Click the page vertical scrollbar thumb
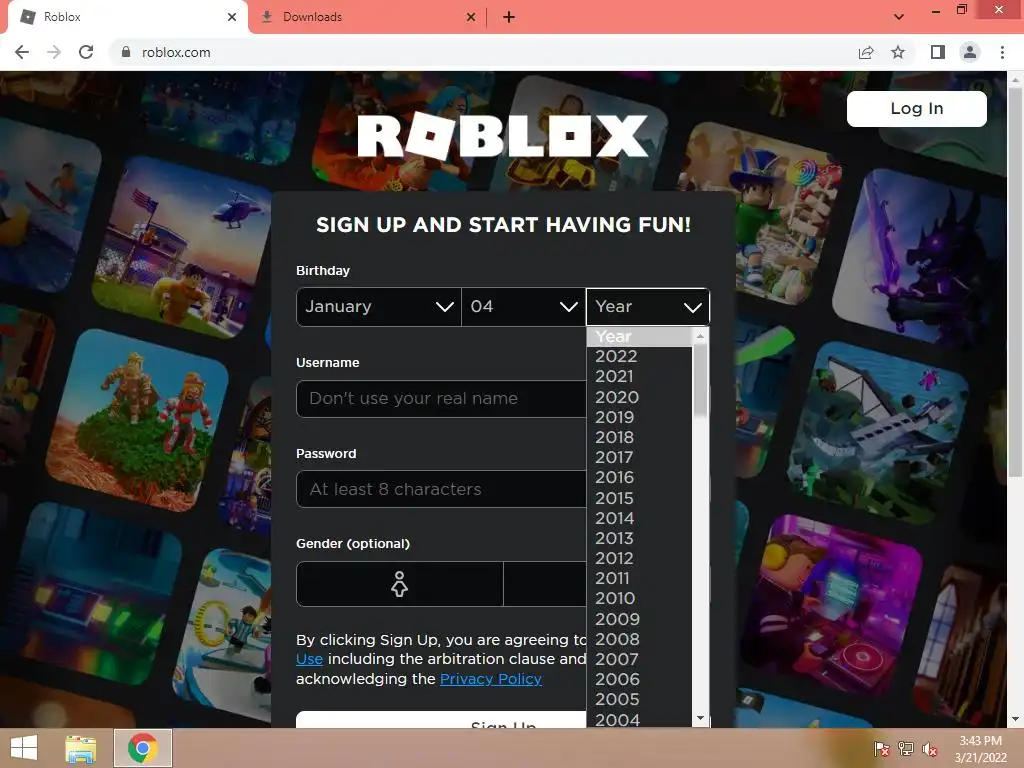The width and height of the screenshot is (1024, 768). click(1015, 281)
